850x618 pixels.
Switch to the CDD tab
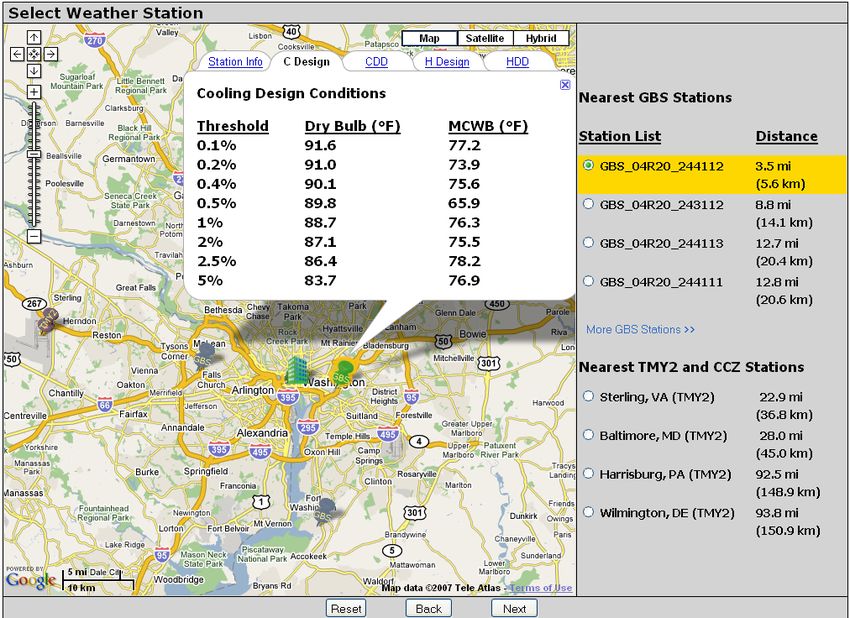point(376,62)
